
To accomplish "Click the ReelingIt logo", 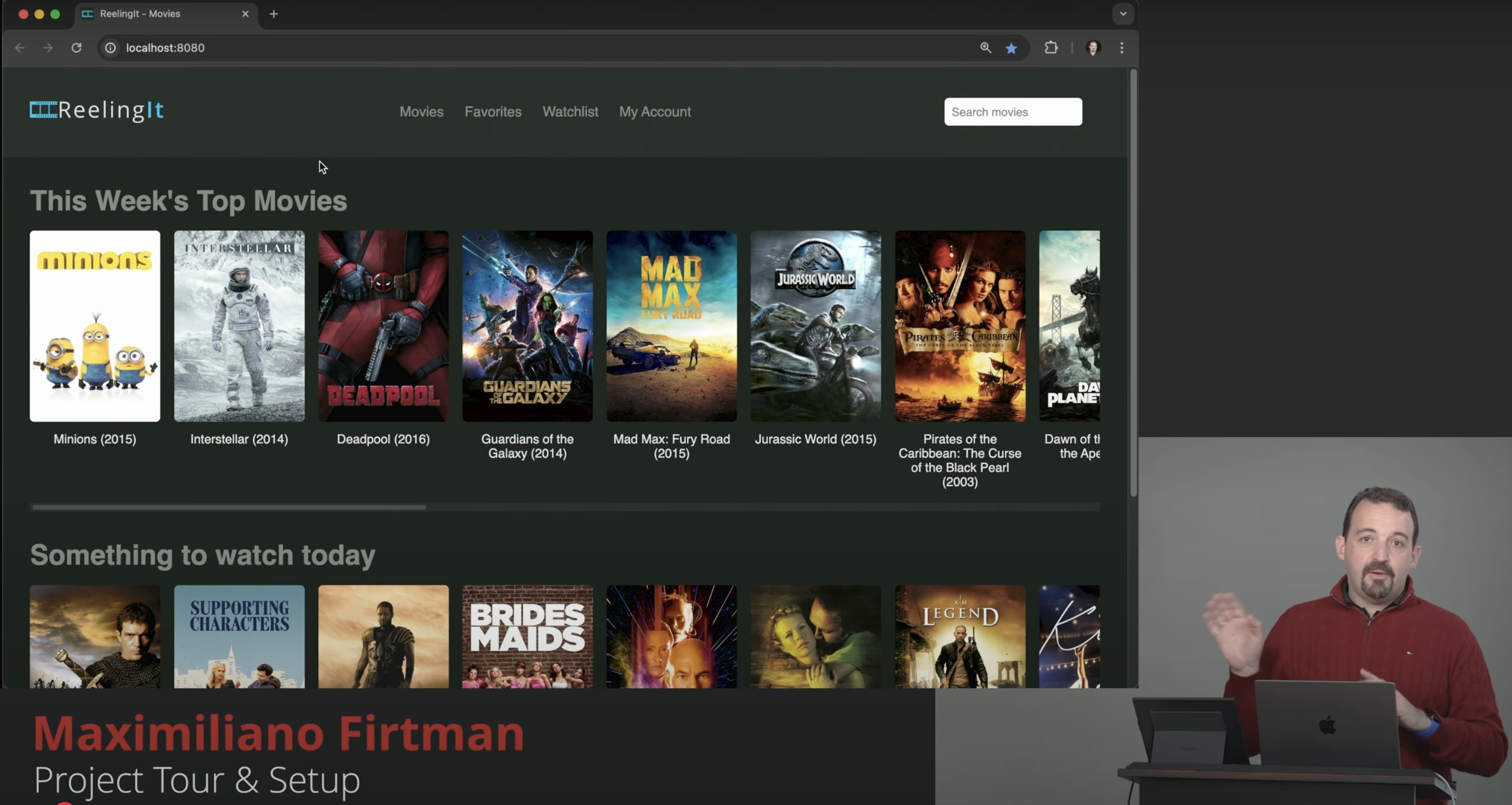I will click(97, 110).
